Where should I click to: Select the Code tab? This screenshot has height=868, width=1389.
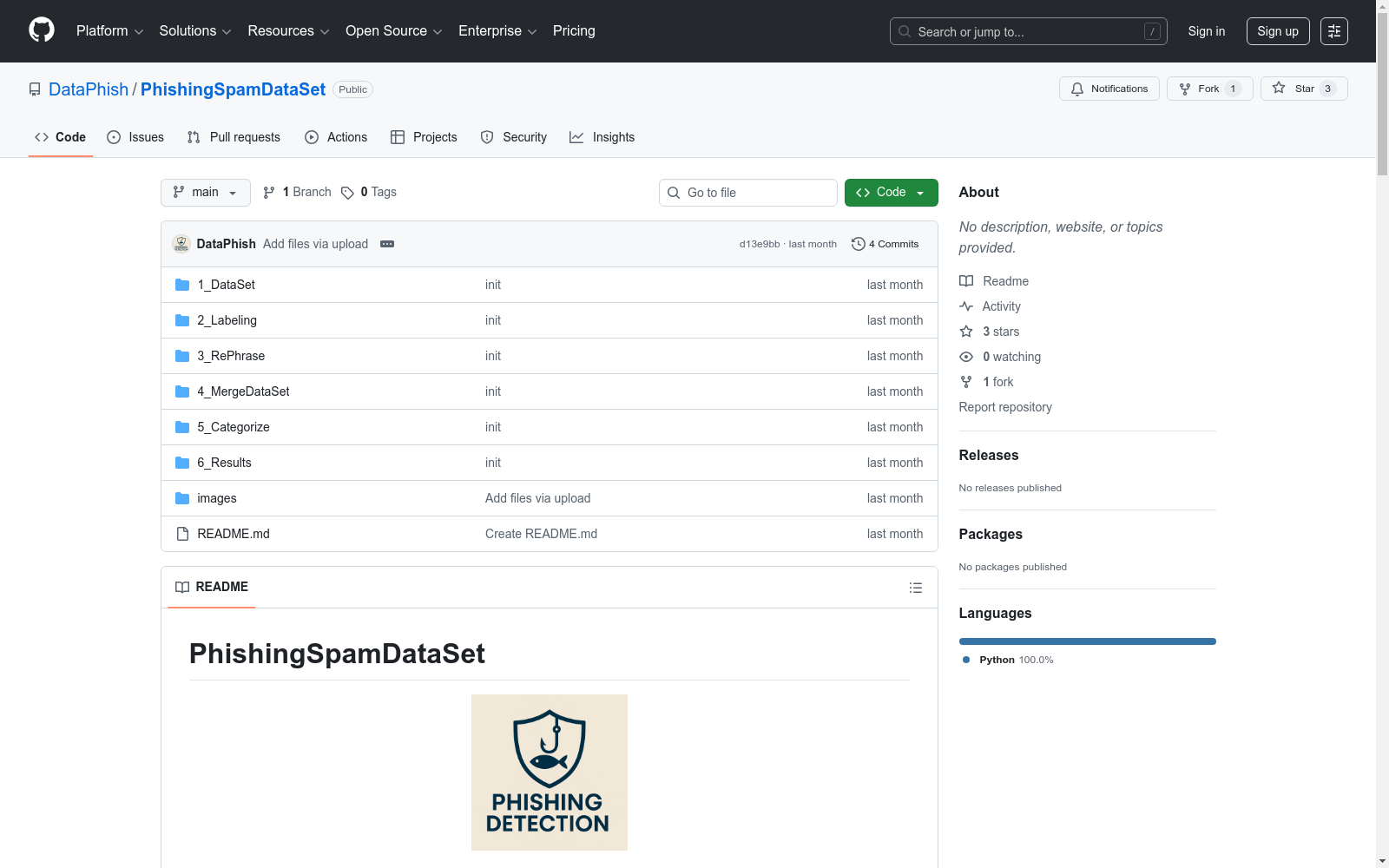click(x=61, y=137)
